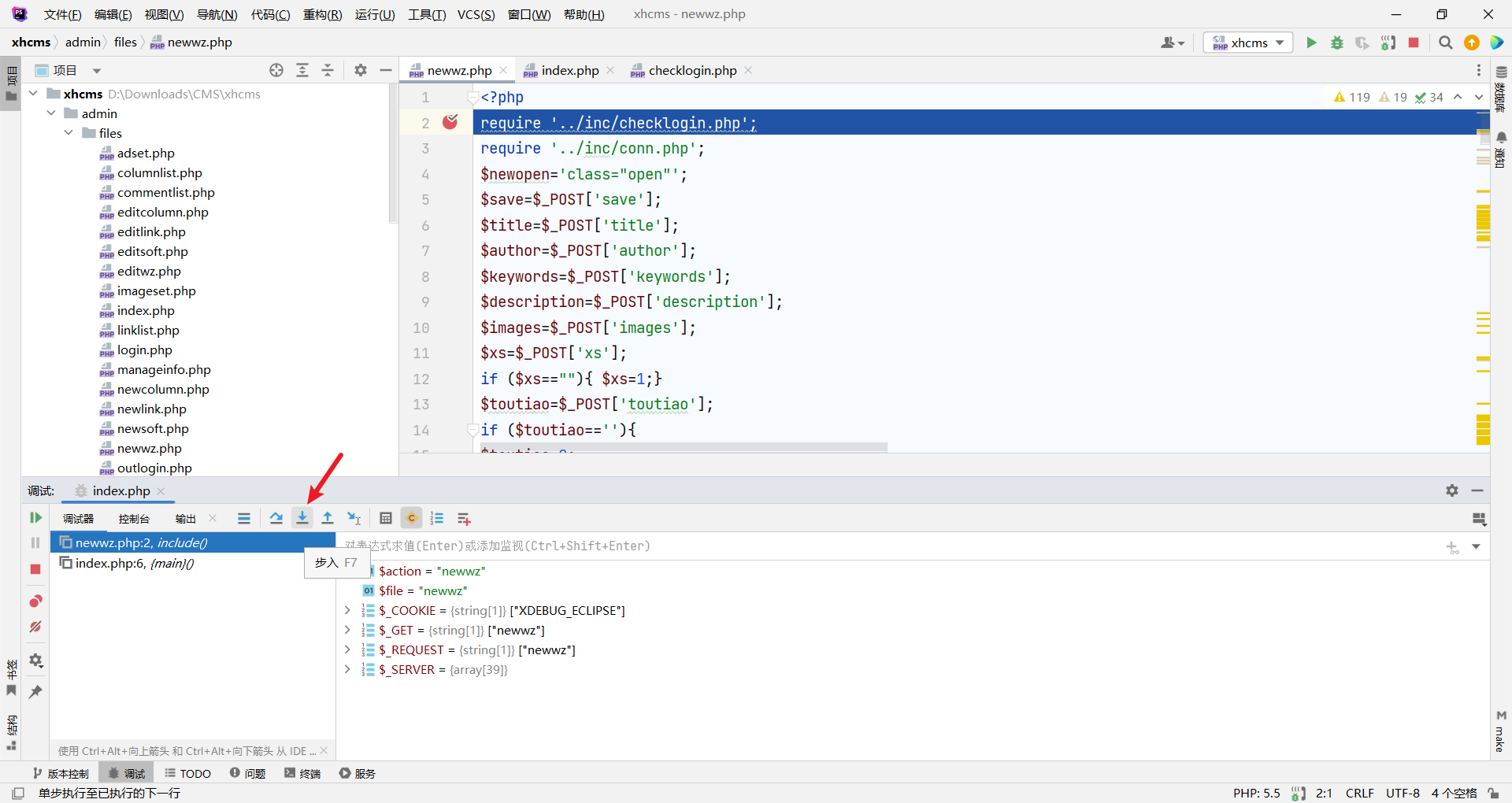1512x803 pixels.
Task: Toggle the orange C value-display button
Action: tap(411, 518)
